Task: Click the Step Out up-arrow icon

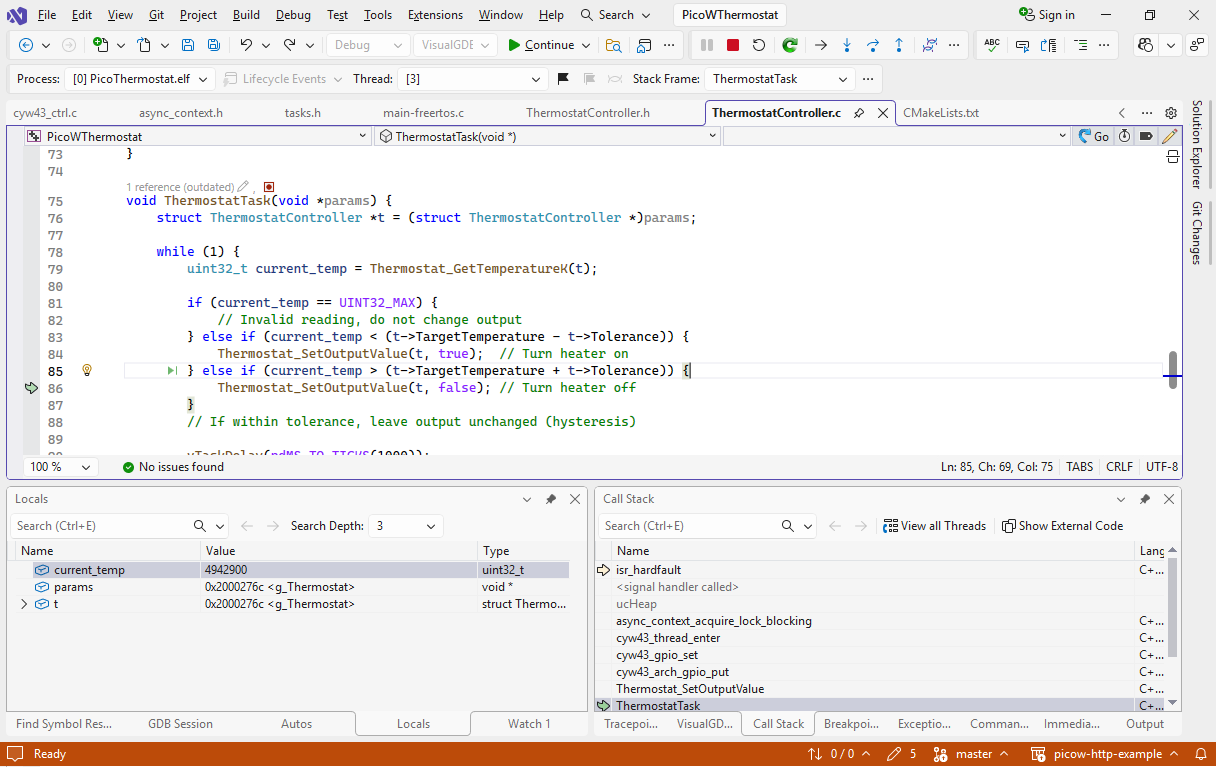Action: coord(898,45)
